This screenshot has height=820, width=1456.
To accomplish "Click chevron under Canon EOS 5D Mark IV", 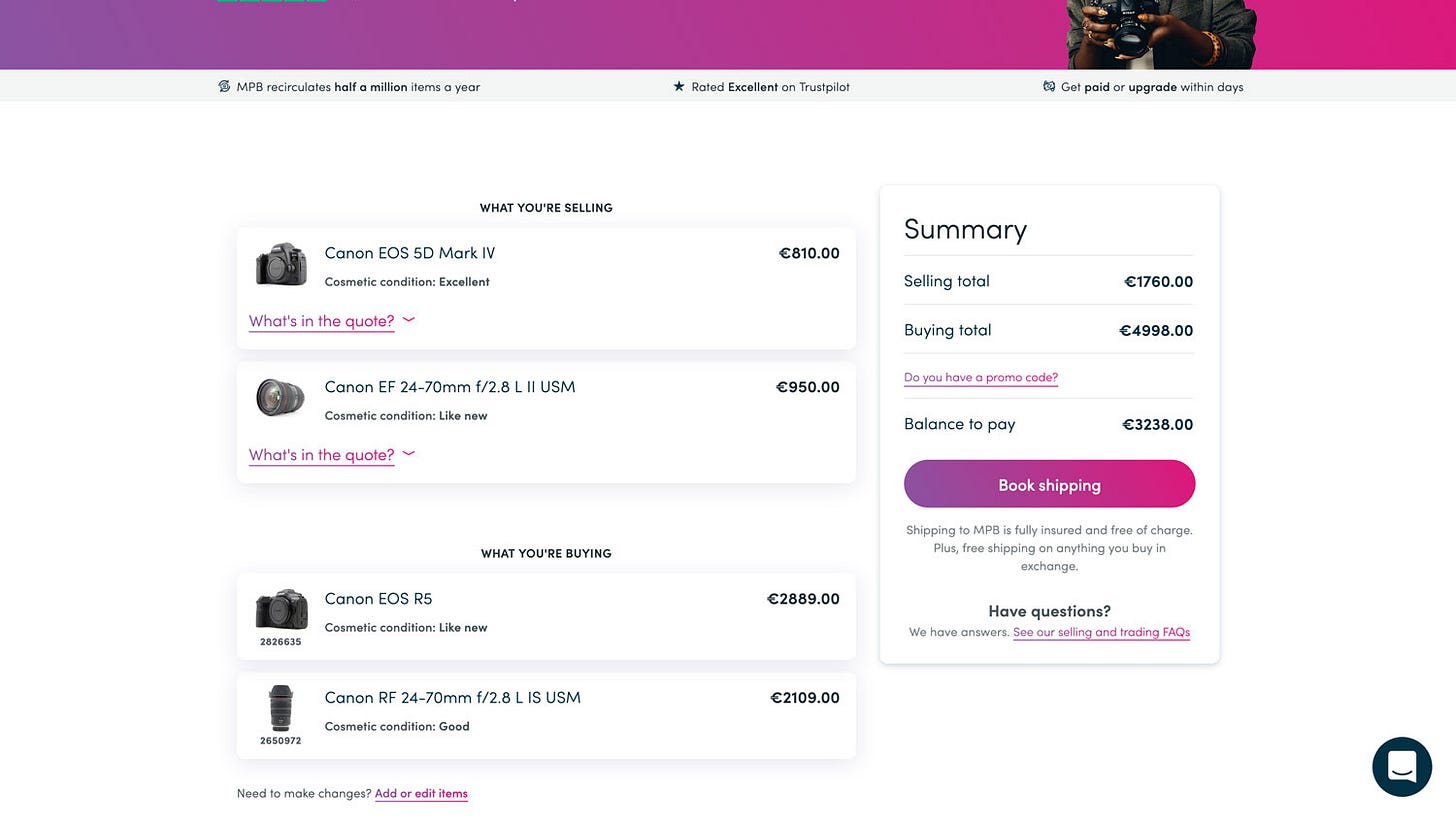I will [x=408, y=321].
